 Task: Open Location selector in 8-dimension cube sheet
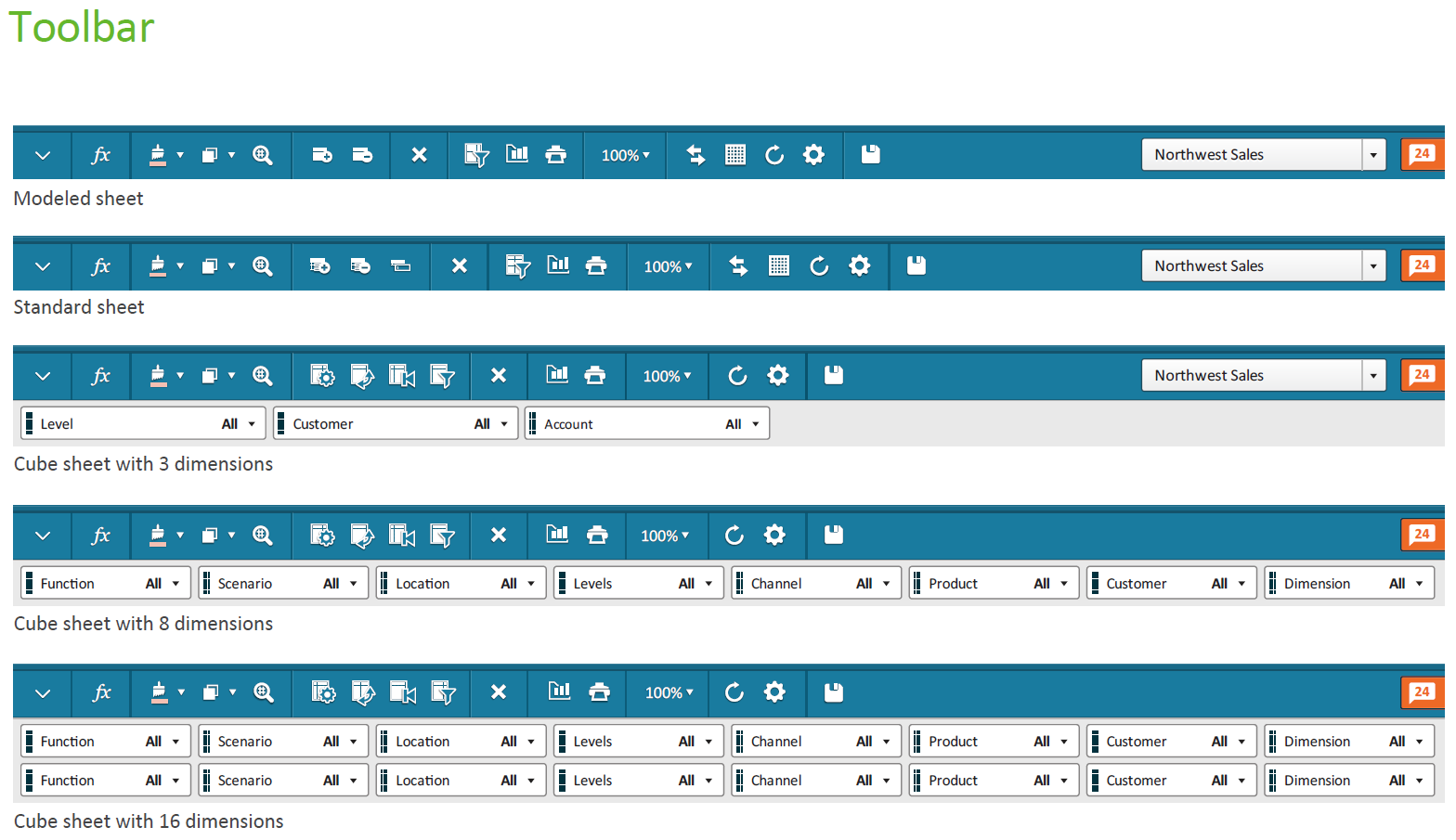461,584
